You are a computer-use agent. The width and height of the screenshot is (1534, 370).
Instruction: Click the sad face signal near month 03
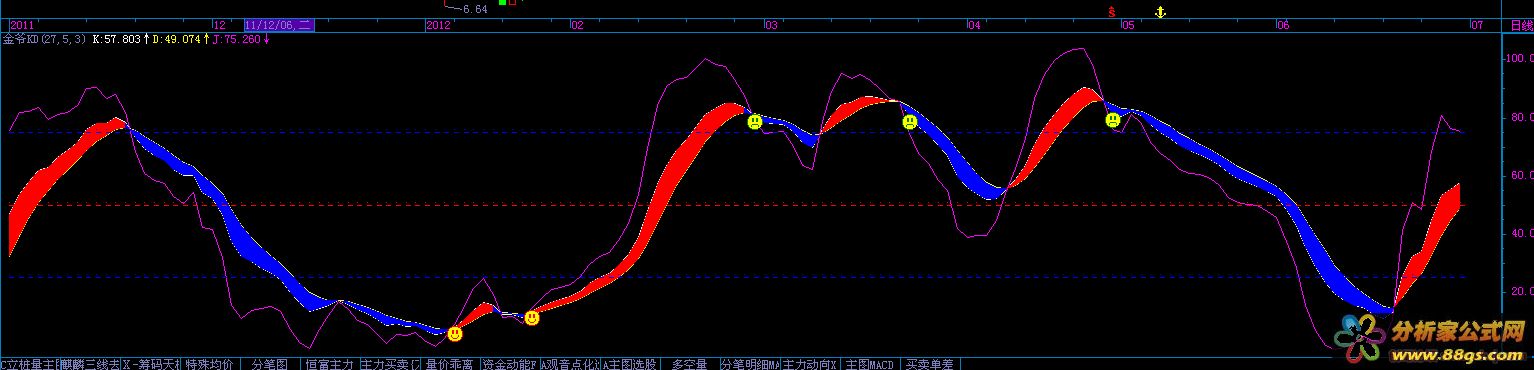[x=755, y=122]
